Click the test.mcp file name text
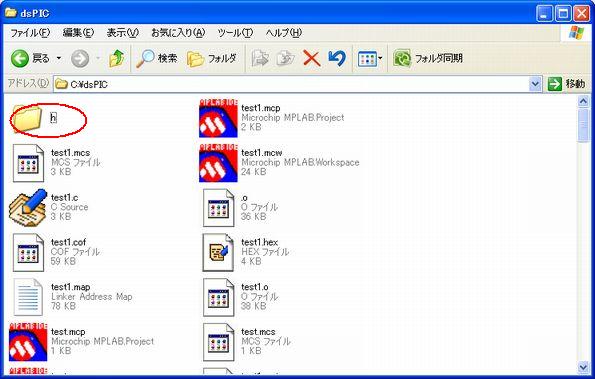This screenshot has width=595, height=379. [68, 332]
